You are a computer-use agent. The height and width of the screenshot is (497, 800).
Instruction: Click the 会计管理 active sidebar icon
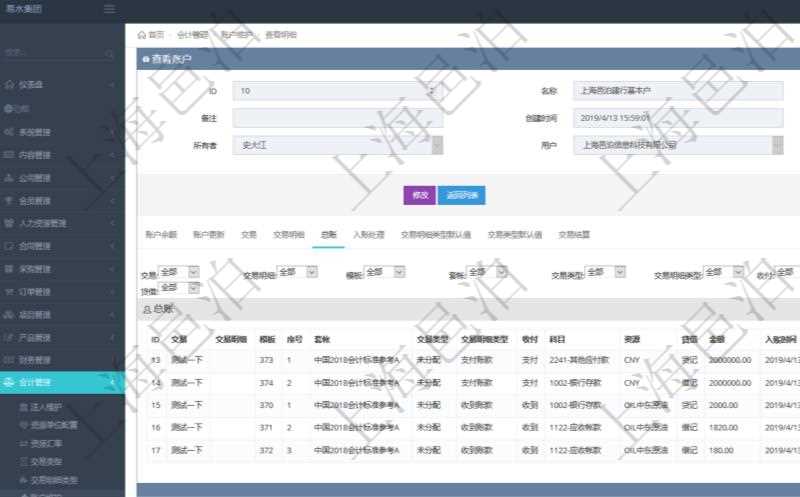tap(9, 382)
